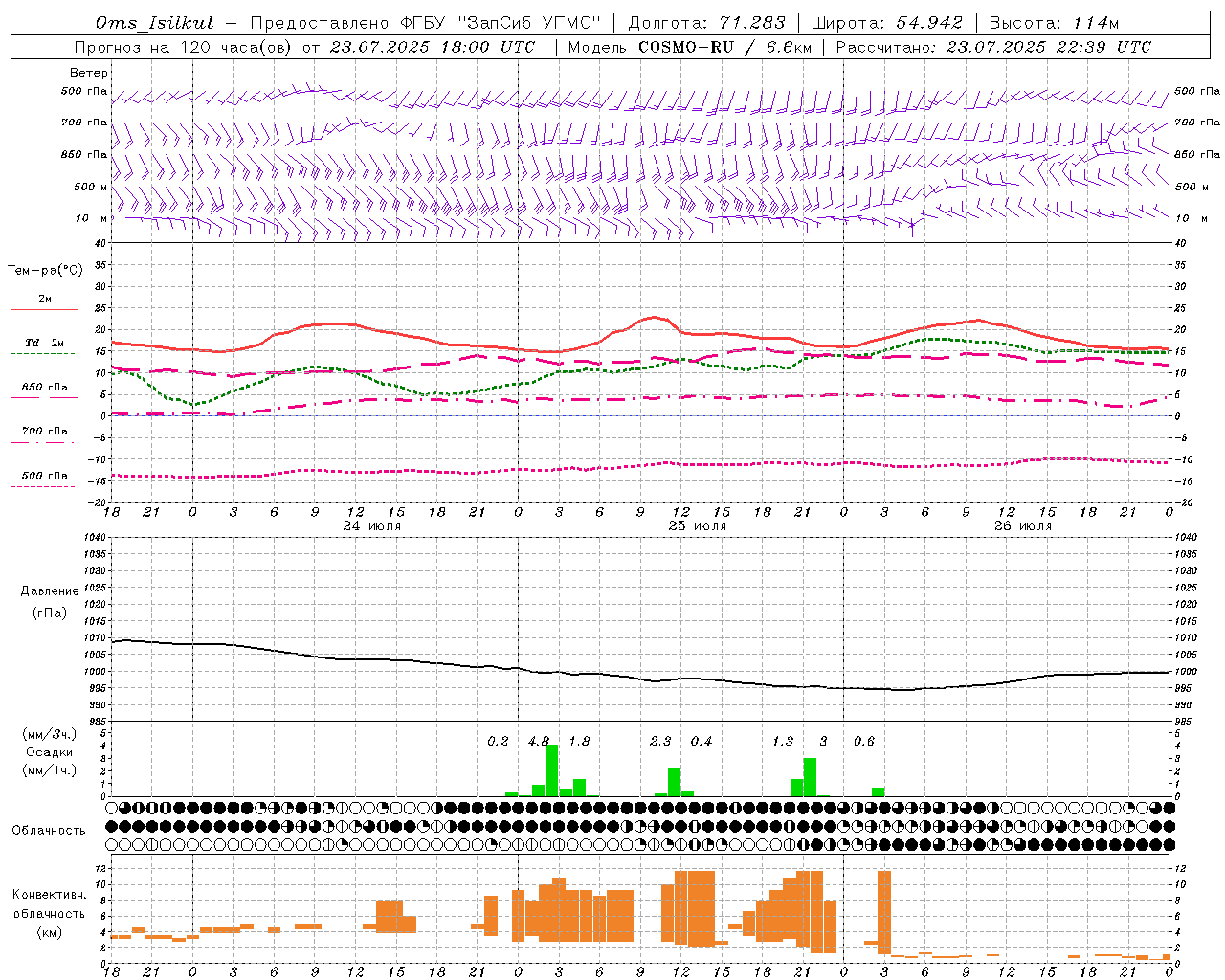Click the 26 июля date label
This screenshot has width=1225, height=980.
pos(1023,526)
